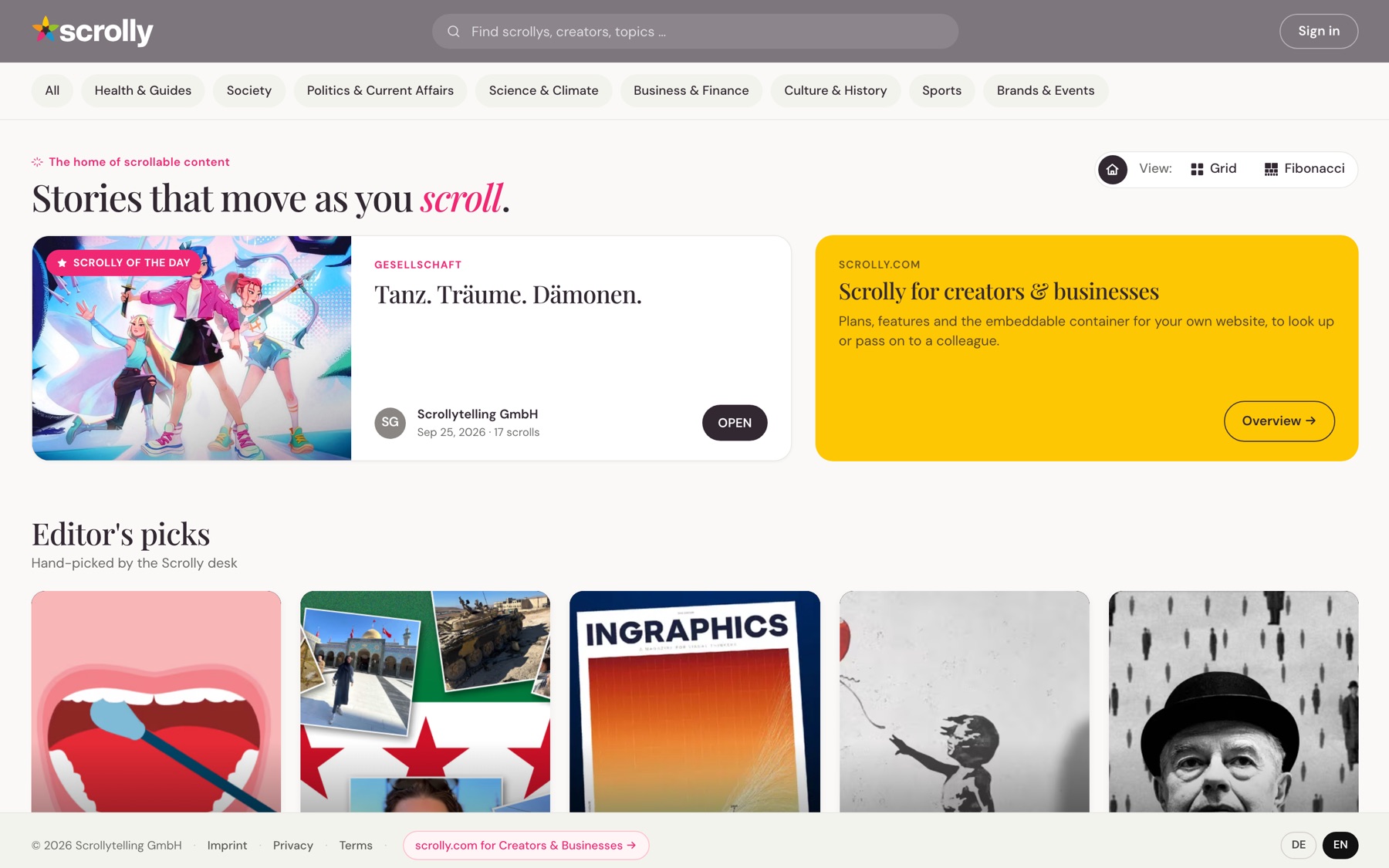1389x868 pixels.
Task: Switch to Fibonacci view
Action: pos(1304,169)
